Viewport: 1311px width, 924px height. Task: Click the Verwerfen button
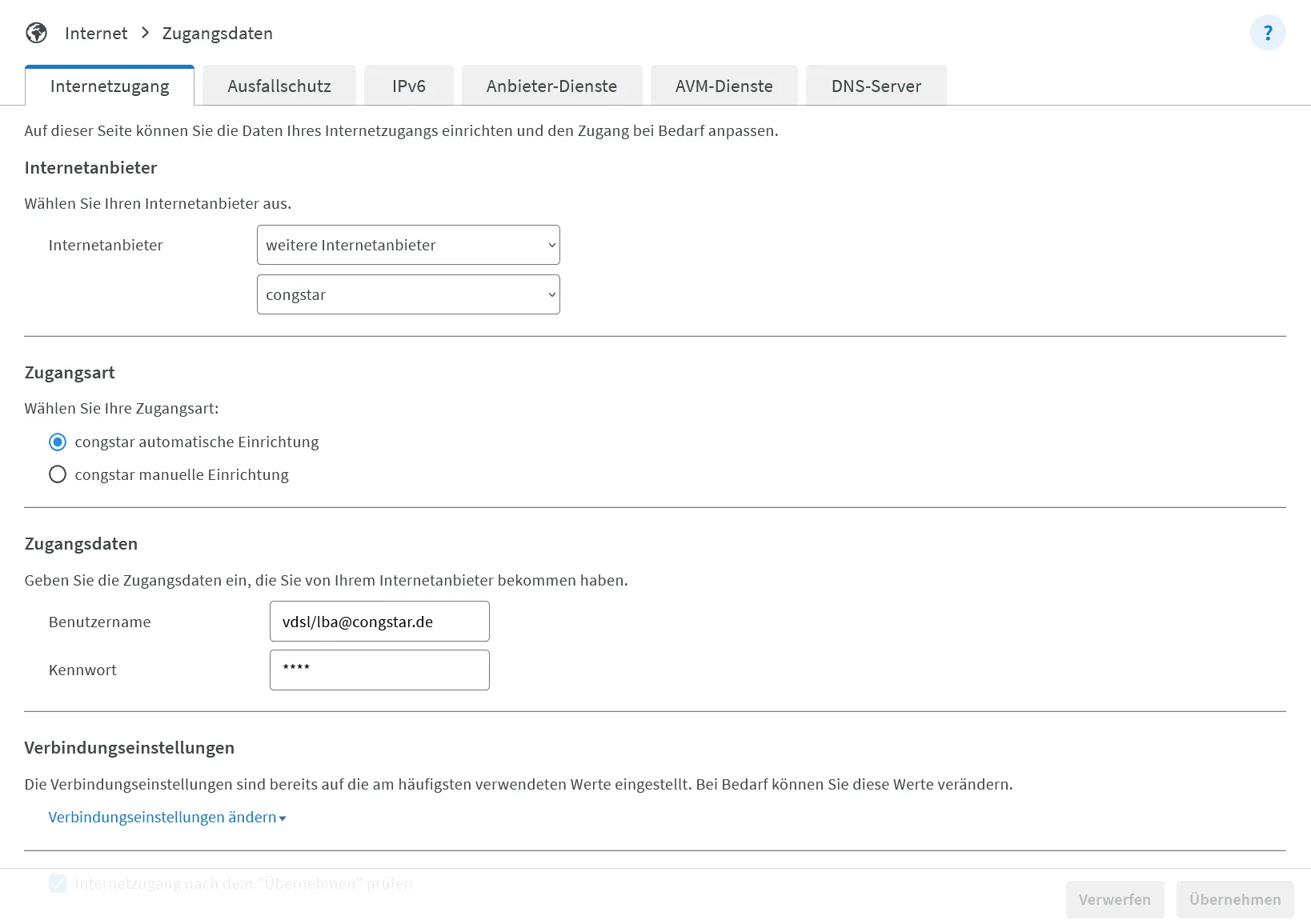coord(1114,899)
